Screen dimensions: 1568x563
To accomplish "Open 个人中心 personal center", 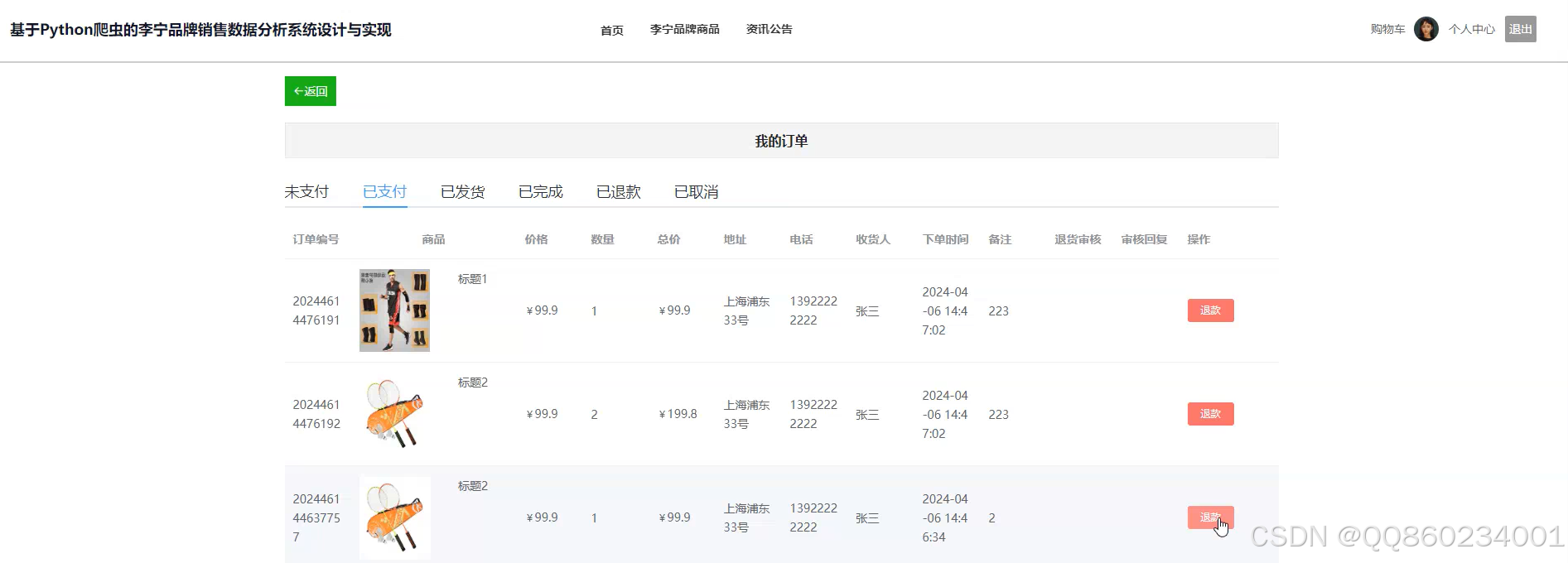I will pyautogui.click(x=1472, y=29).
